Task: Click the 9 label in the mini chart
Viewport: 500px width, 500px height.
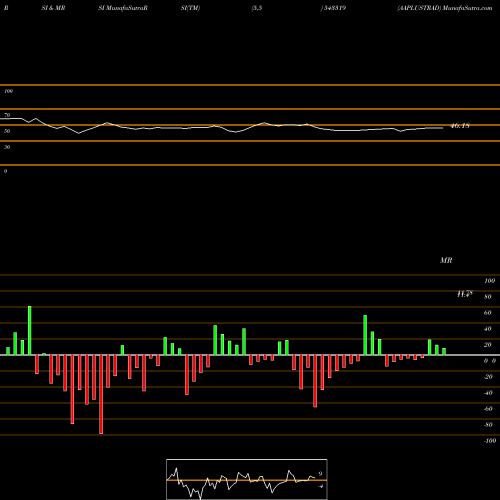Action: pyautogui.click(x=320, y=474)
